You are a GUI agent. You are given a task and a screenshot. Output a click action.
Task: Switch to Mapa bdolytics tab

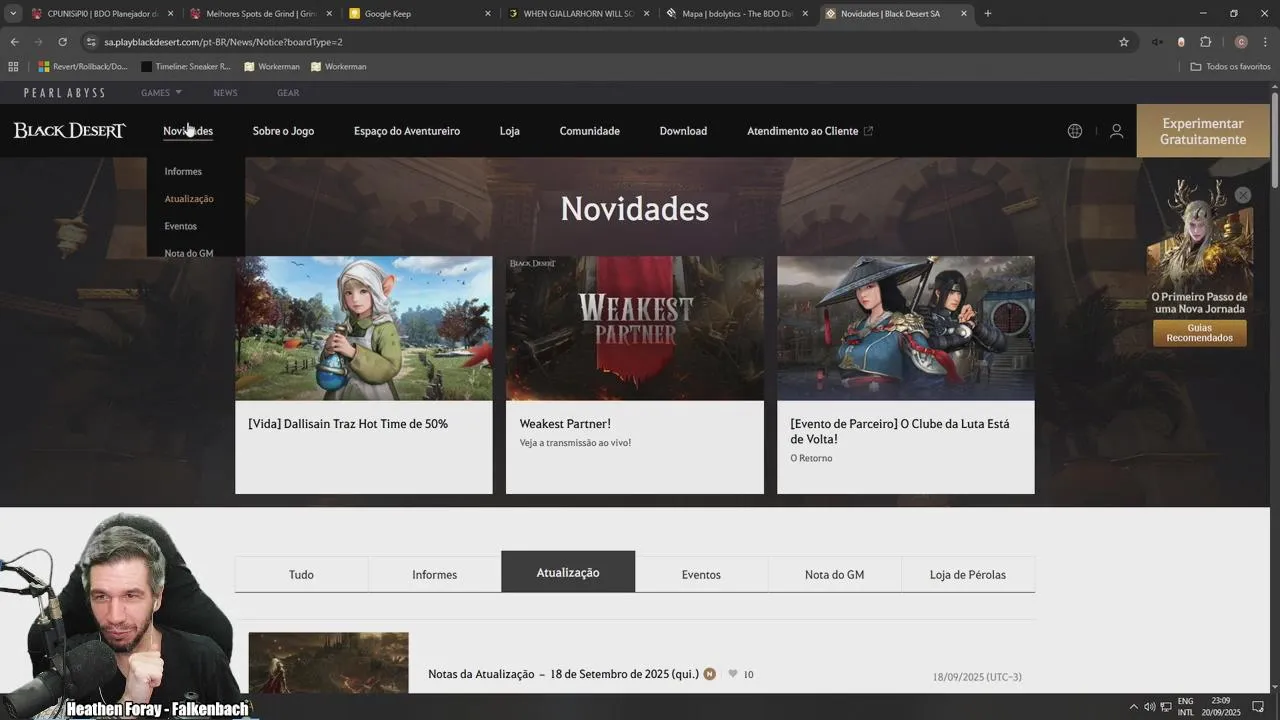point(738,14)
